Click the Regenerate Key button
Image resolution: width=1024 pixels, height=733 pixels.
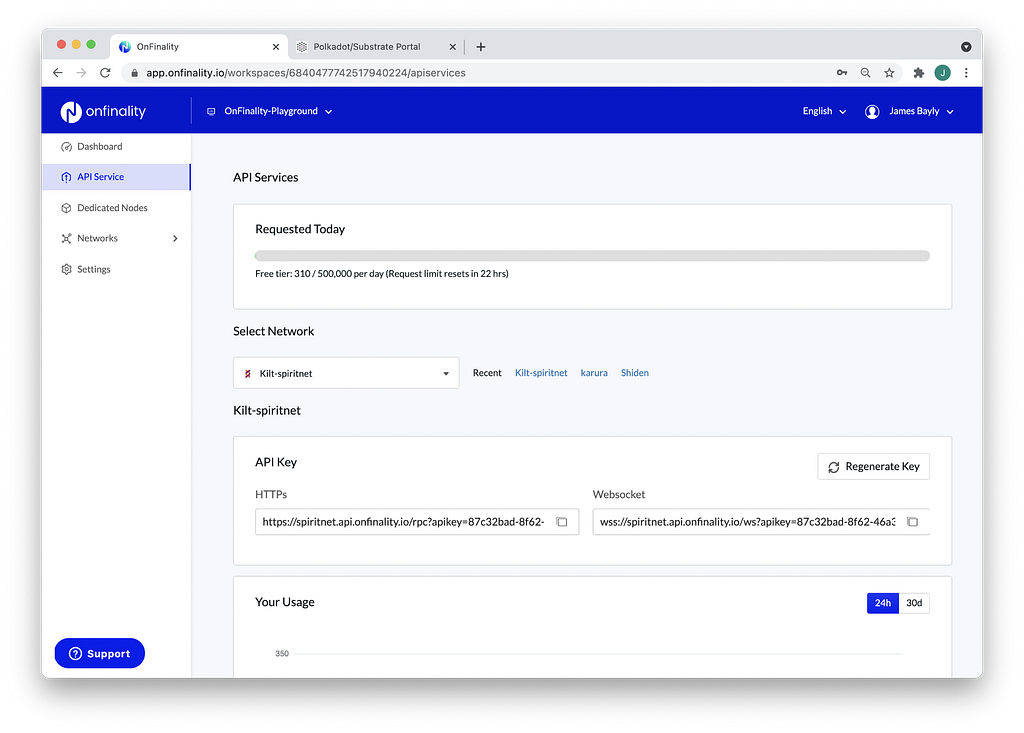pos(873,466)
